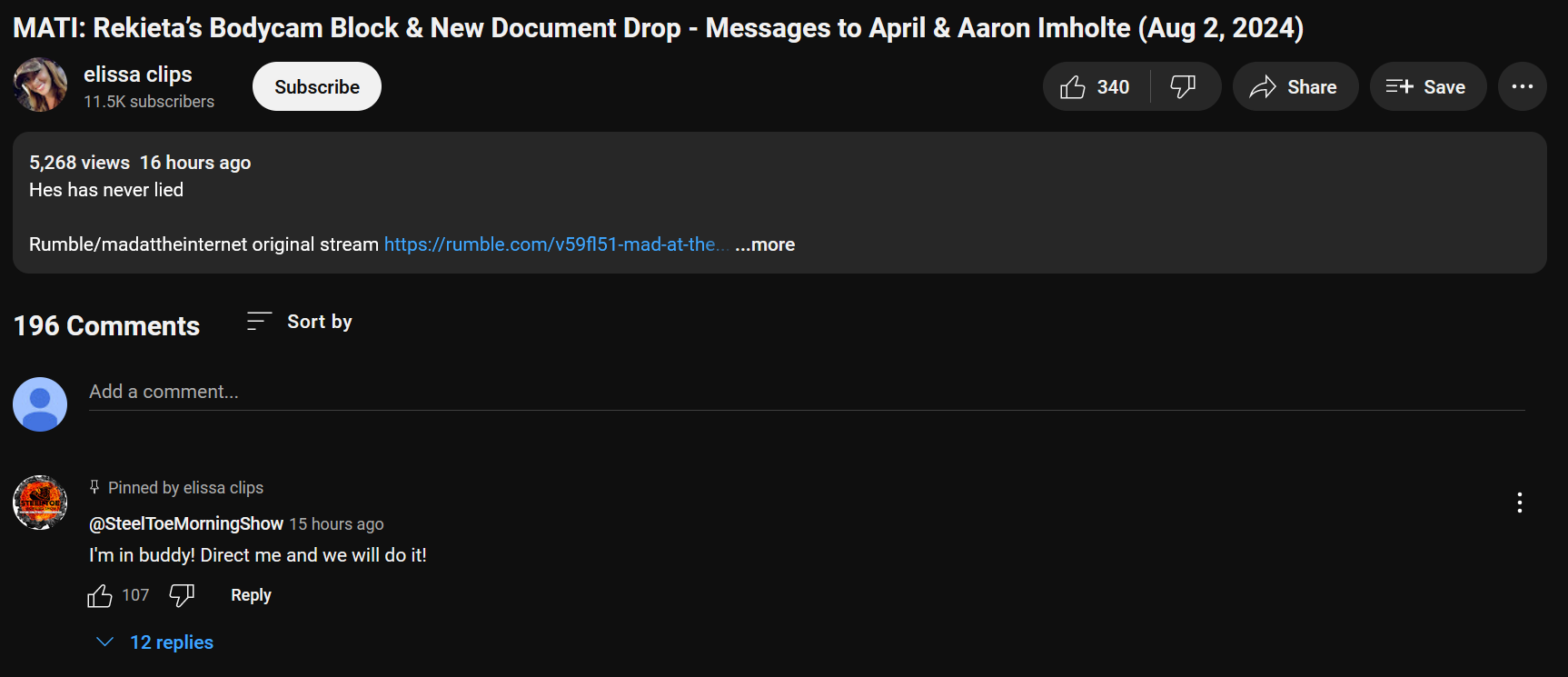The width and height of the screenshot is (1568, 677).
Task: Open SteelToeMorningShow's profile picture
Action: point(40,503)
